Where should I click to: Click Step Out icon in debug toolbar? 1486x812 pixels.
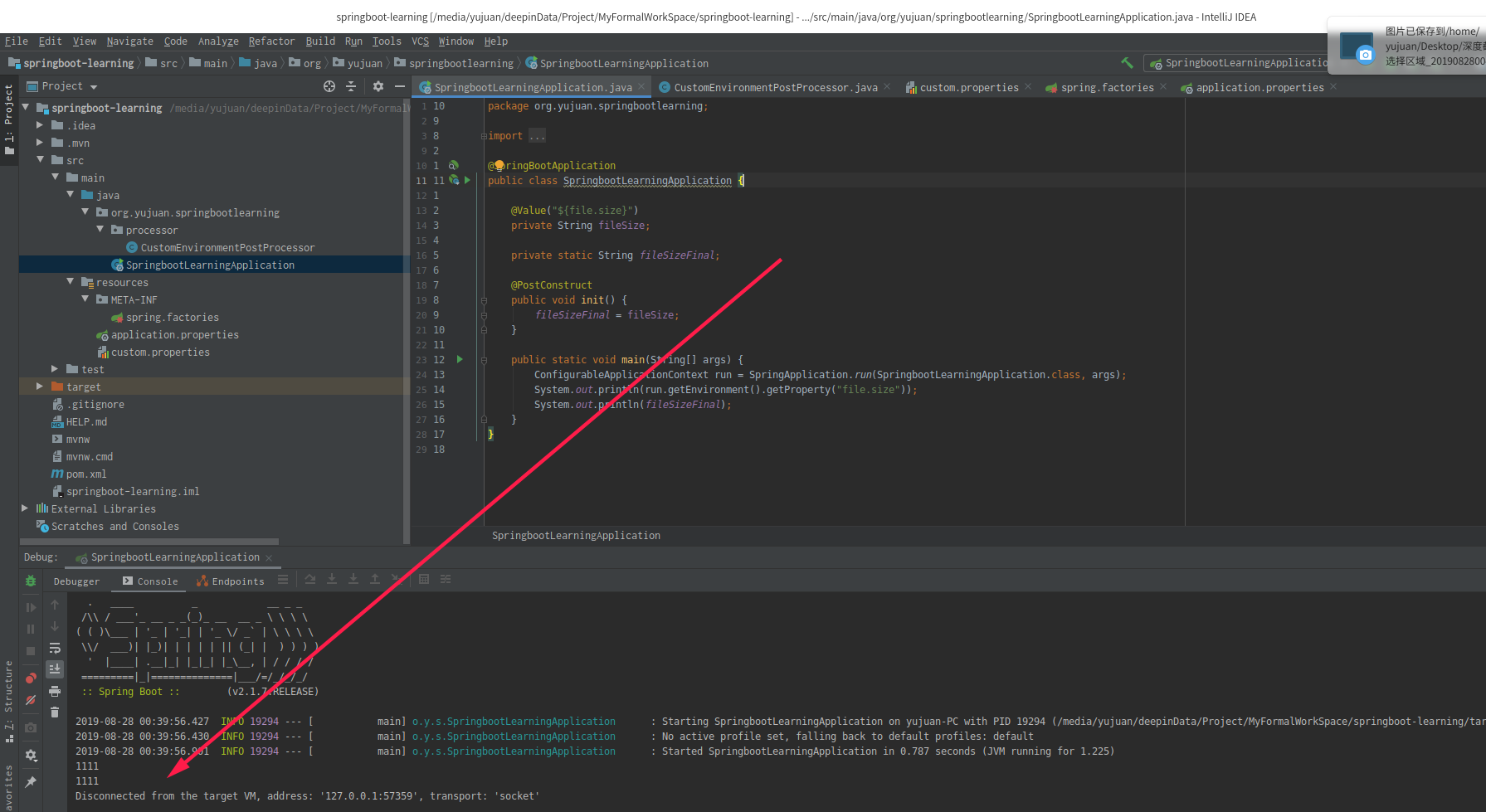coord(375,579)
